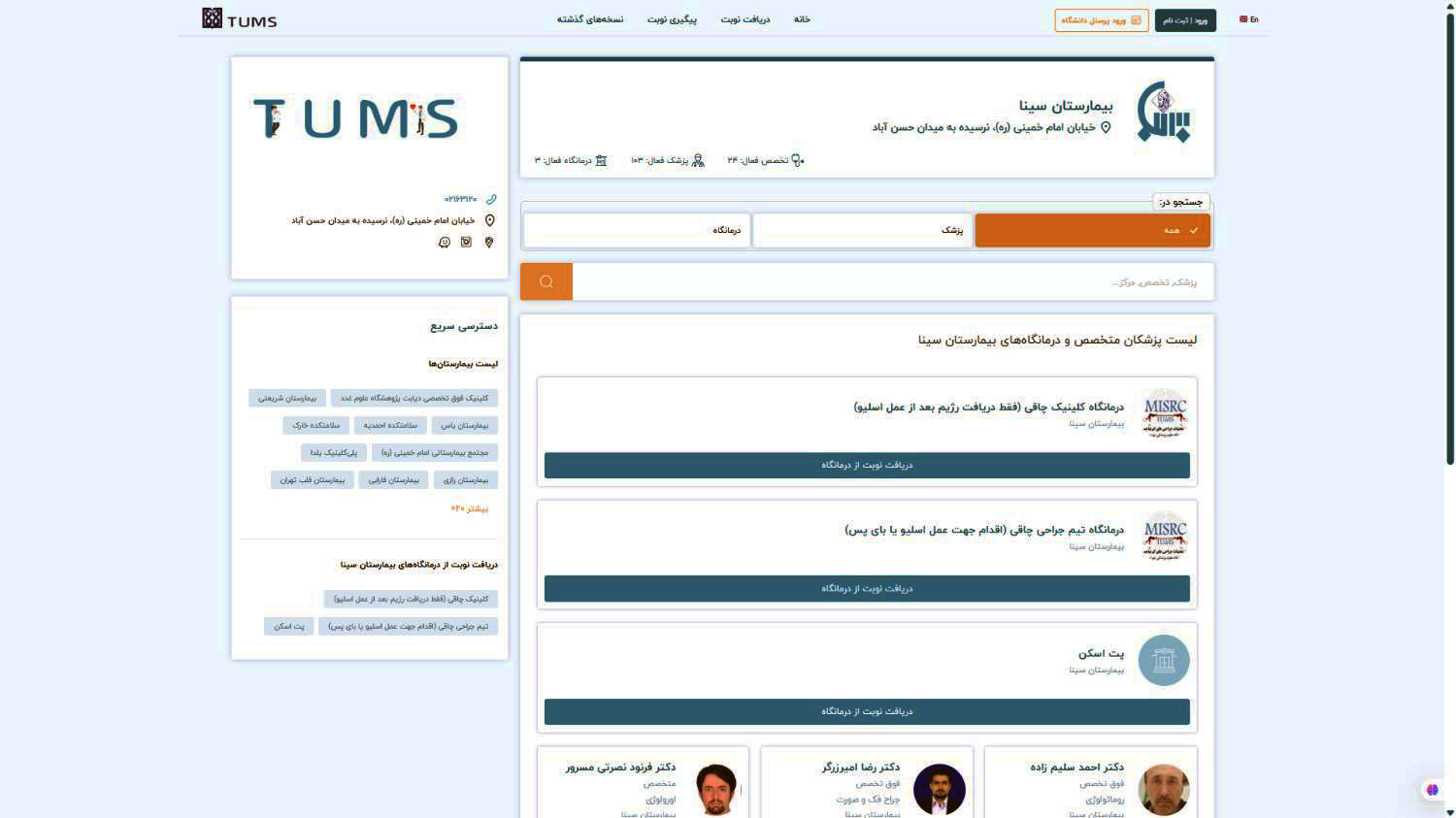Go to نسخه‌های گذشته in top menu
1456x818 pixels.
590,19
